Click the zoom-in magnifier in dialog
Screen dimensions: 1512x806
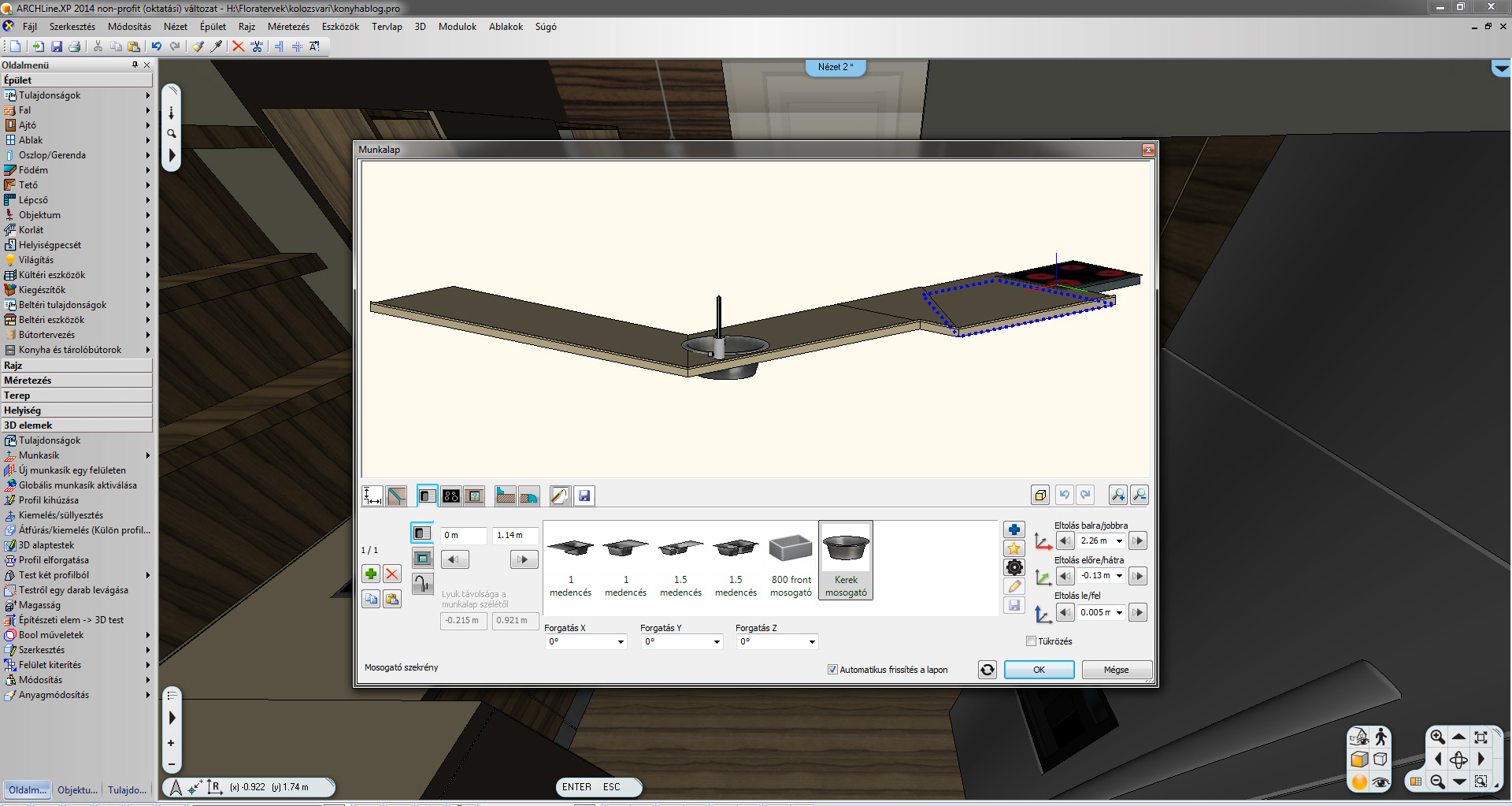[x=1117, y=495]
